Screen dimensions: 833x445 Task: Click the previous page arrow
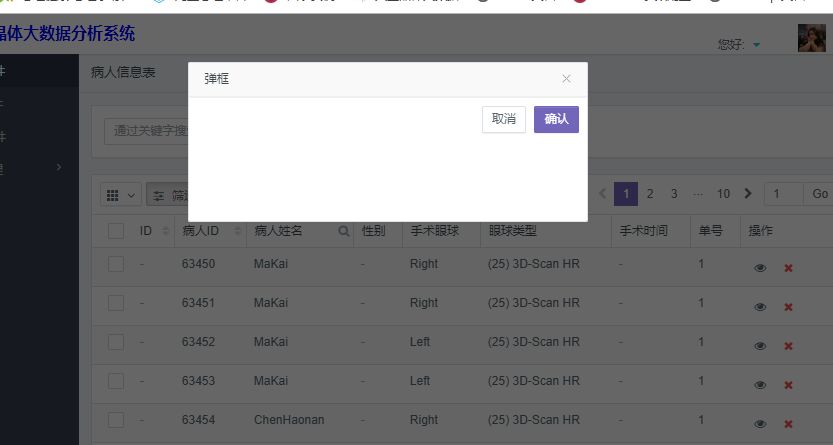tap(602, 194)
